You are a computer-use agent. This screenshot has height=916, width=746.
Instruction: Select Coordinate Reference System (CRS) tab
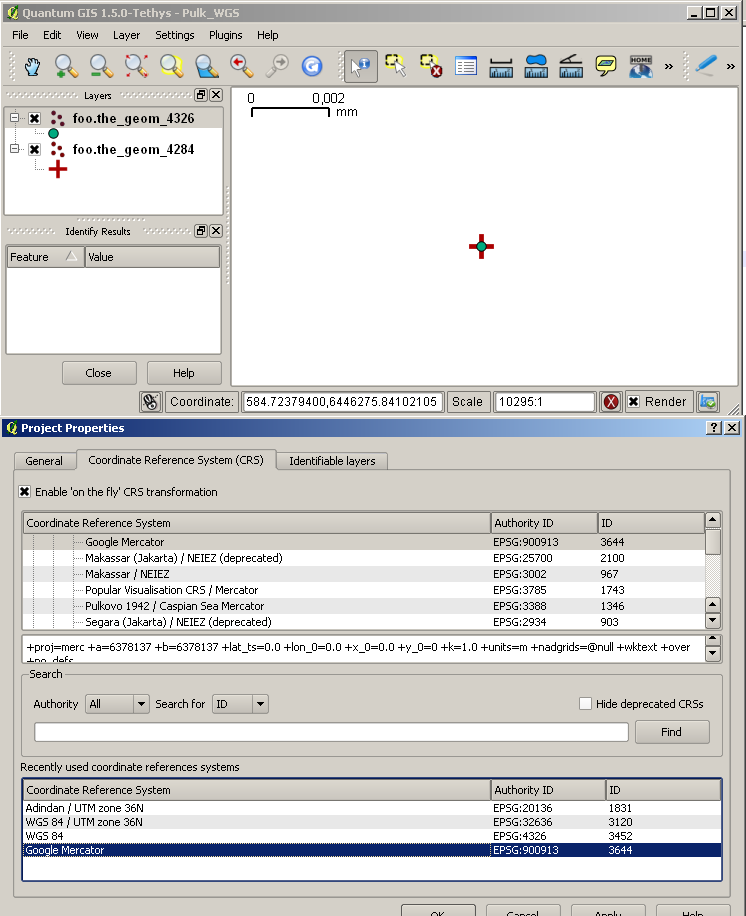[x=176, y=460]
